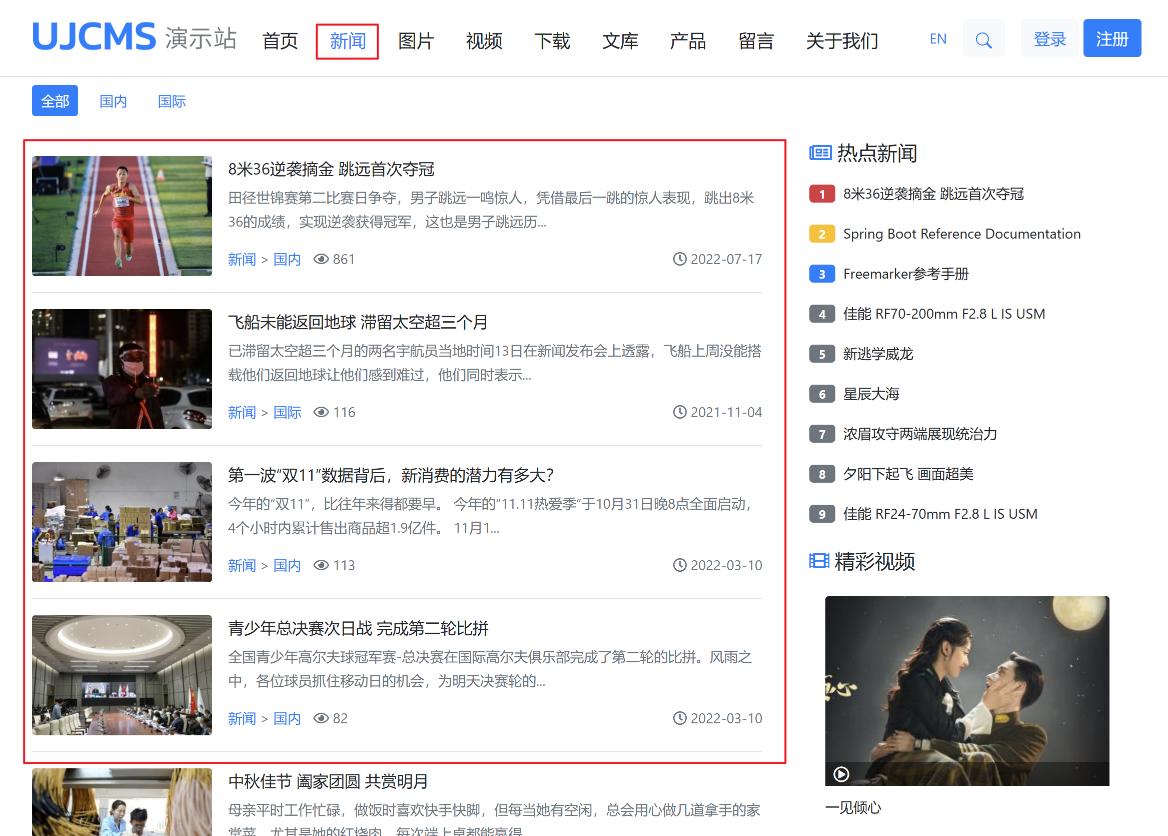Click the summary starting 田径世锦赛第二比赛日争夺

pos(492,210)
